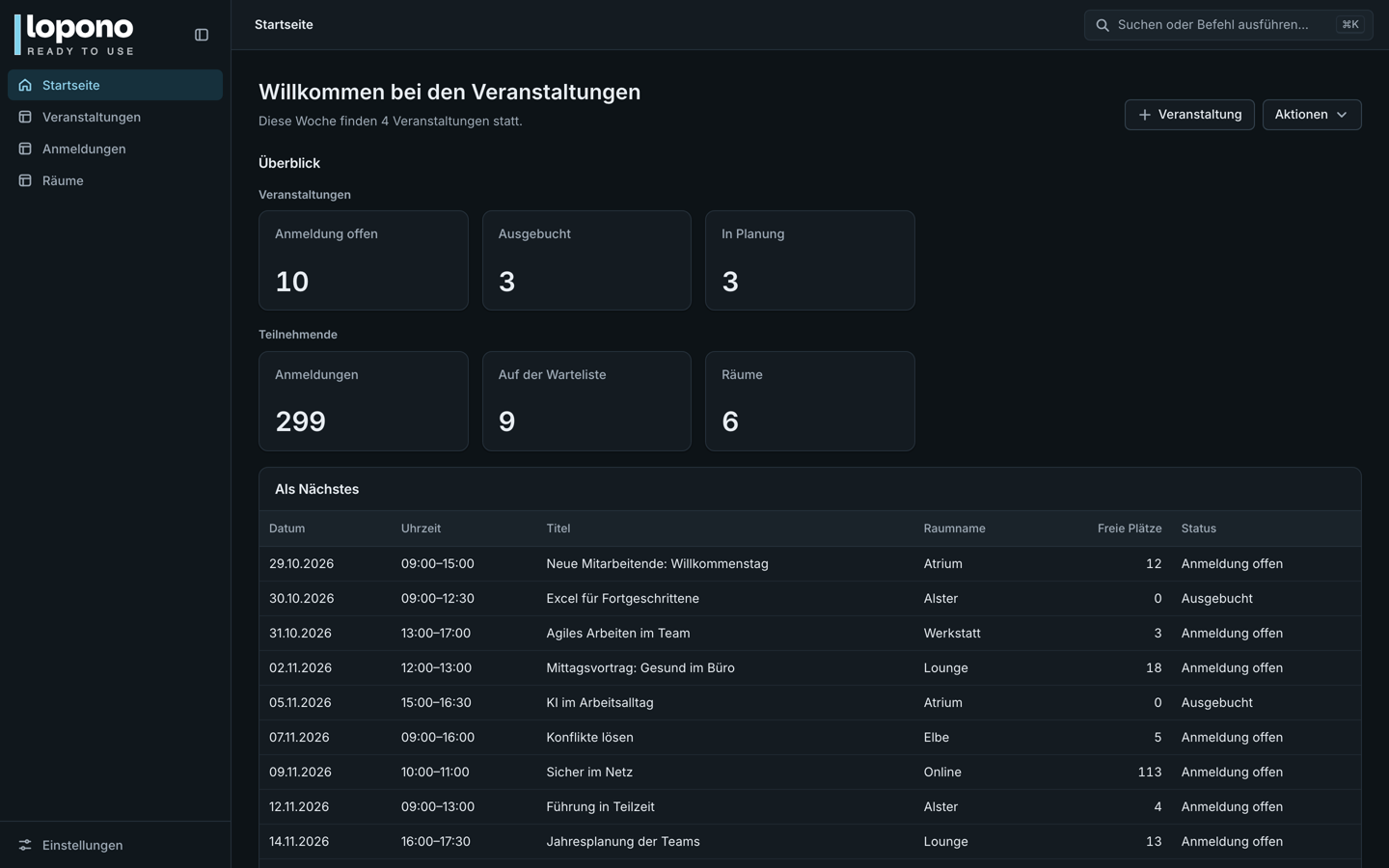Click the Freie Plätze column header
1389x868 pixels.
(x=1130, y=529)
